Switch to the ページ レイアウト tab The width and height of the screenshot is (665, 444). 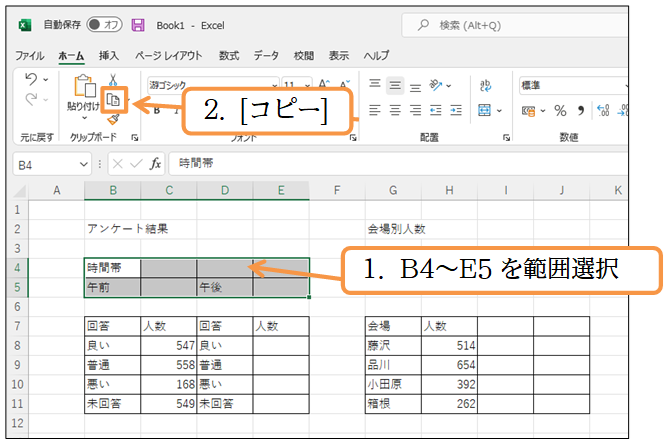point(169,56)
